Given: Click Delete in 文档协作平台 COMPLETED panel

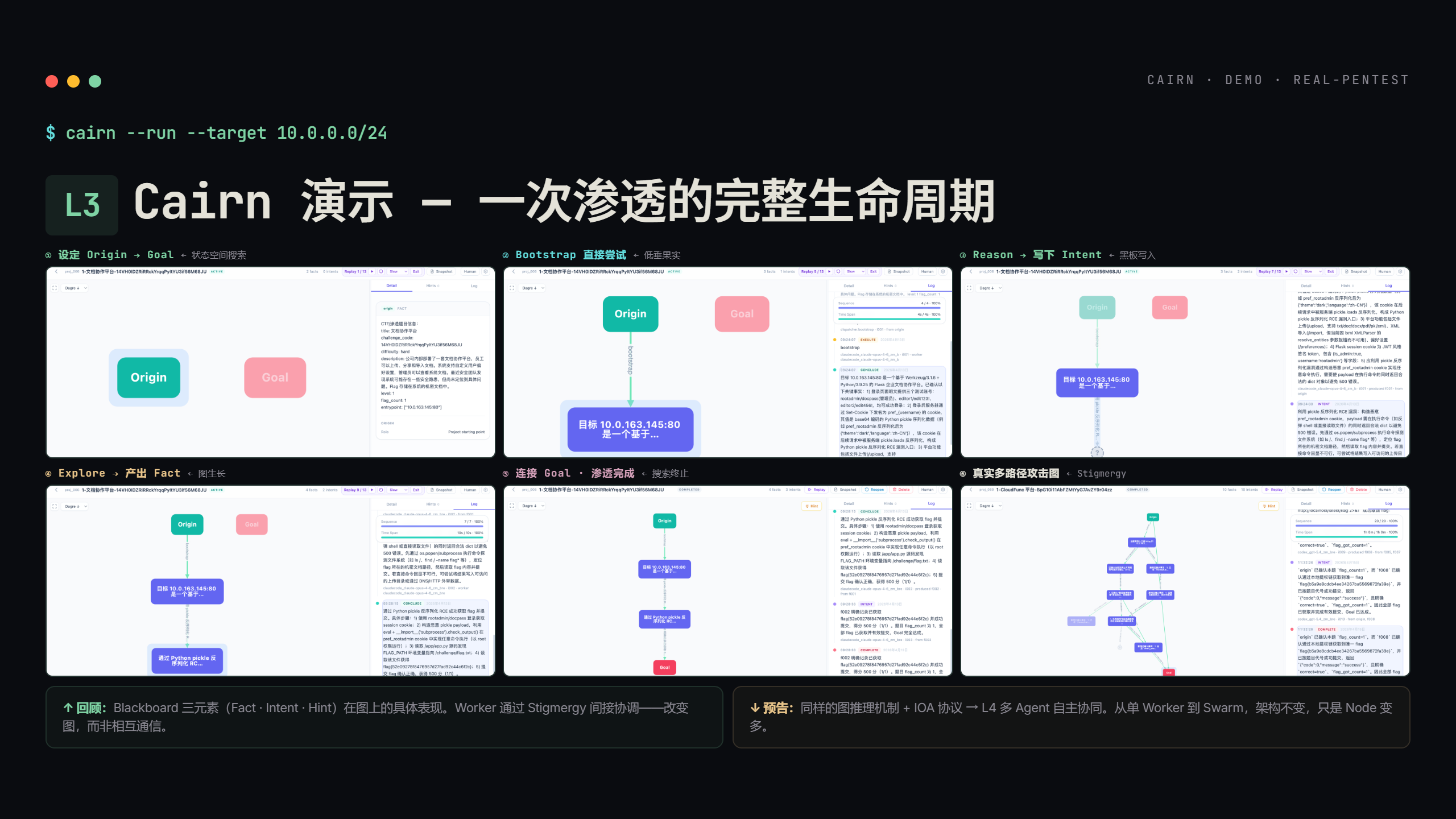Looking at the screenshot, I should point(901,490).
